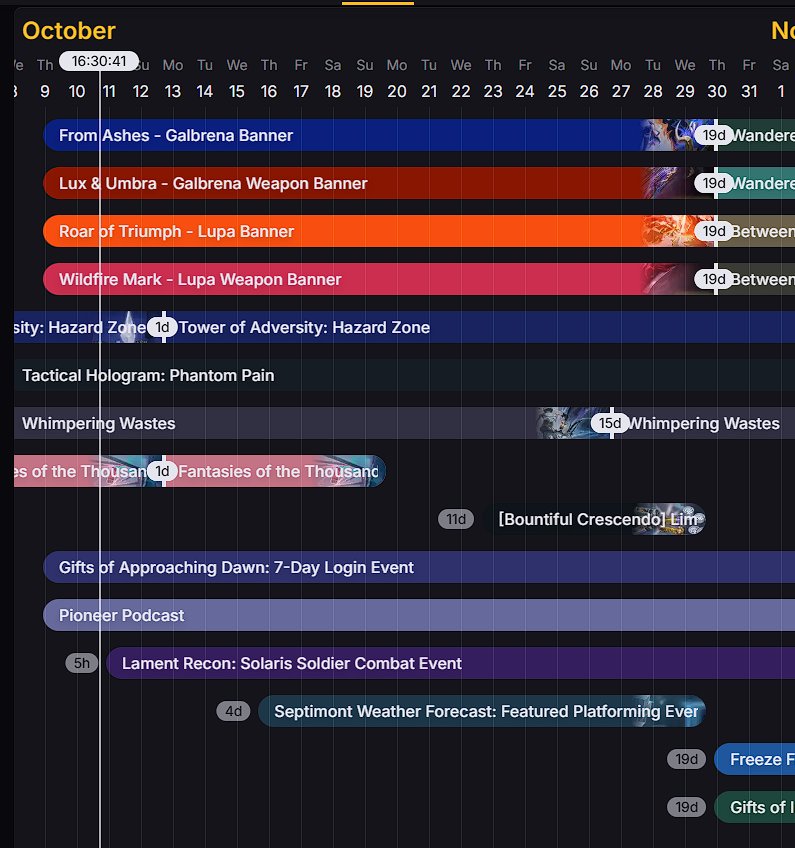
Task: Click 1d badge on Fantasies of the Thousand row
Action: point(162,472)
